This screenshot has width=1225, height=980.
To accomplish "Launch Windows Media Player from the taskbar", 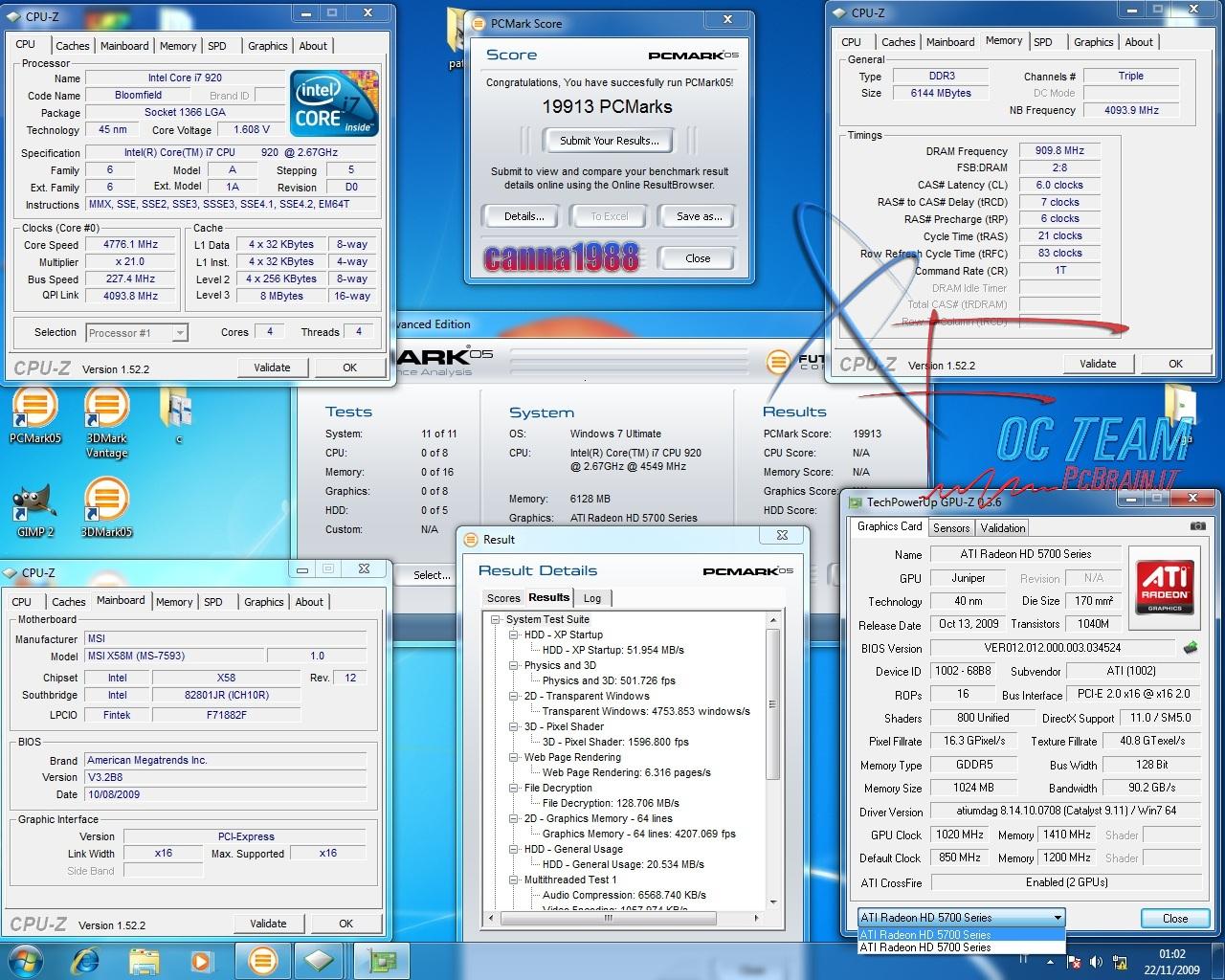I will click(x=201, y=960).
